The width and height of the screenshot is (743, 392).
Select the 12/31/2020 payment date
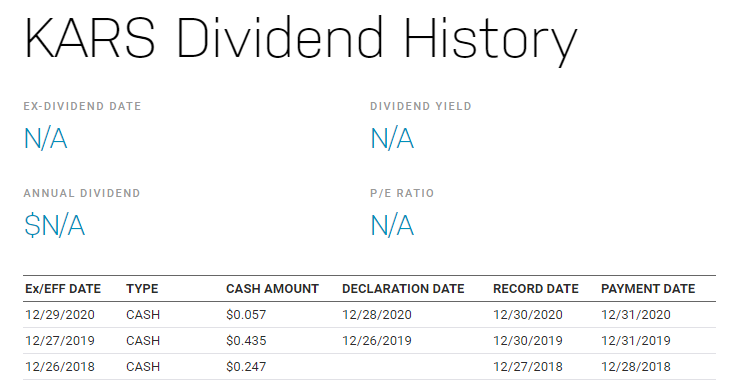click(636, 315)
